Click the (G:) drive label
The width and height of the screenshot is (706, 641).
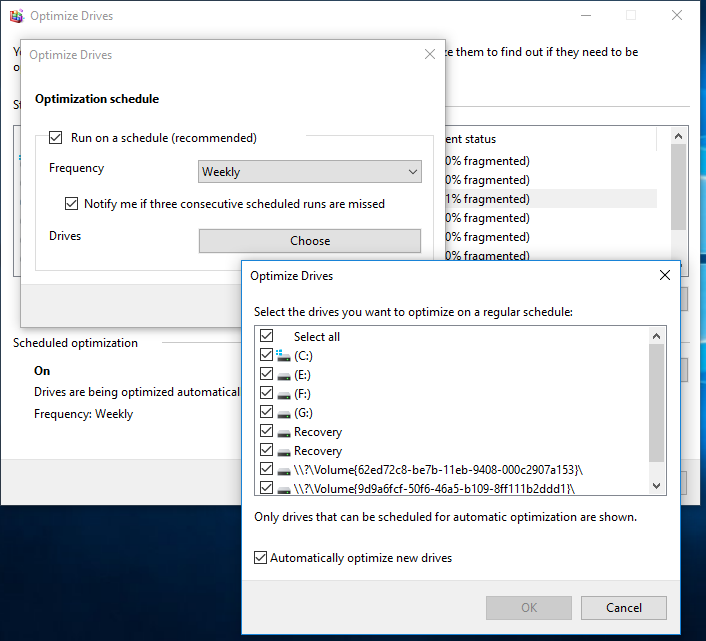303,413
